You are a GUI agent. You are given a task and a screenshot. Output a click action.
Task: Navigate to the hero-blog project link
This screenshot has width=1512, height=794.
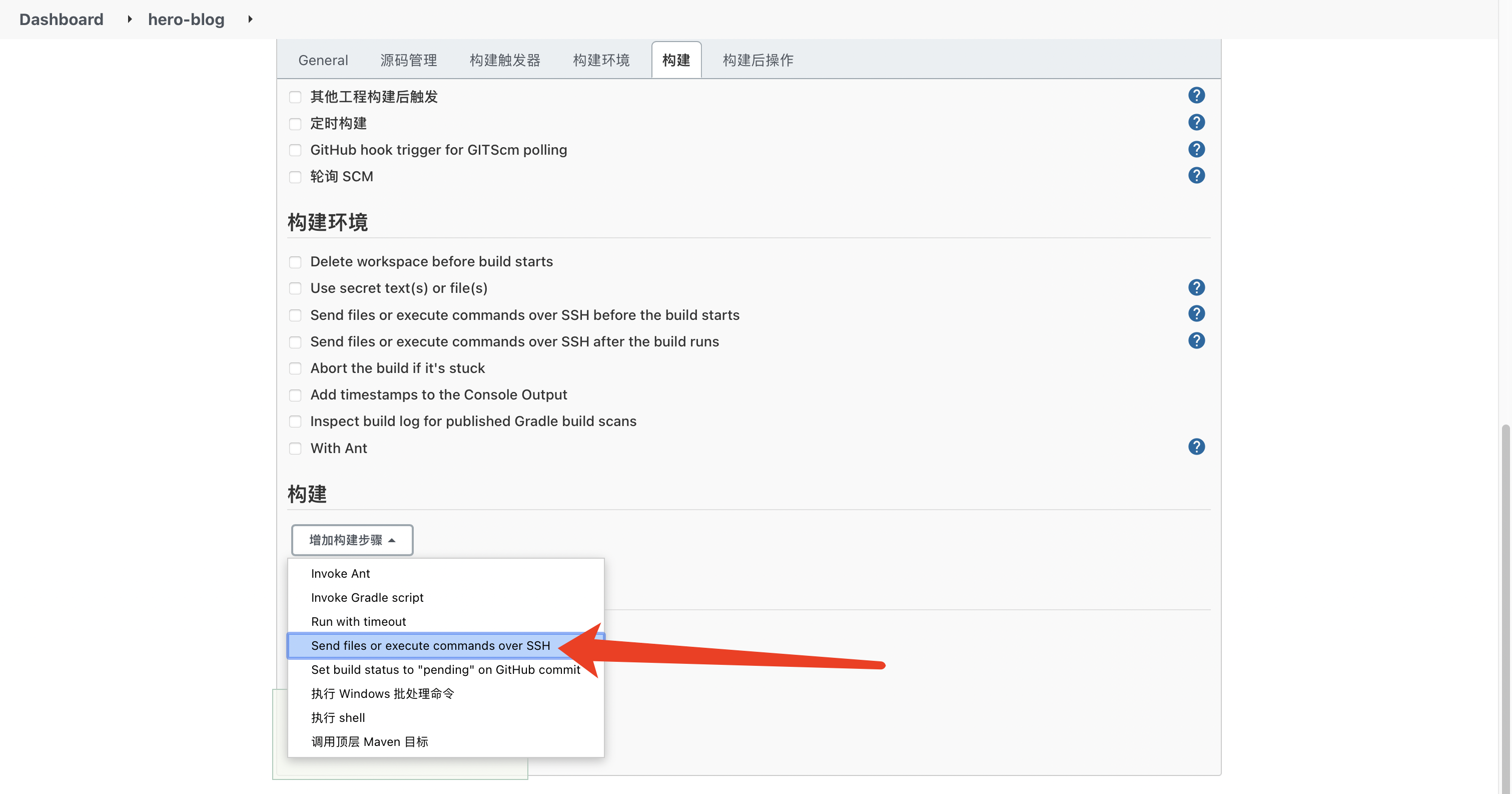pyautogui.click(x=186, y=19)
